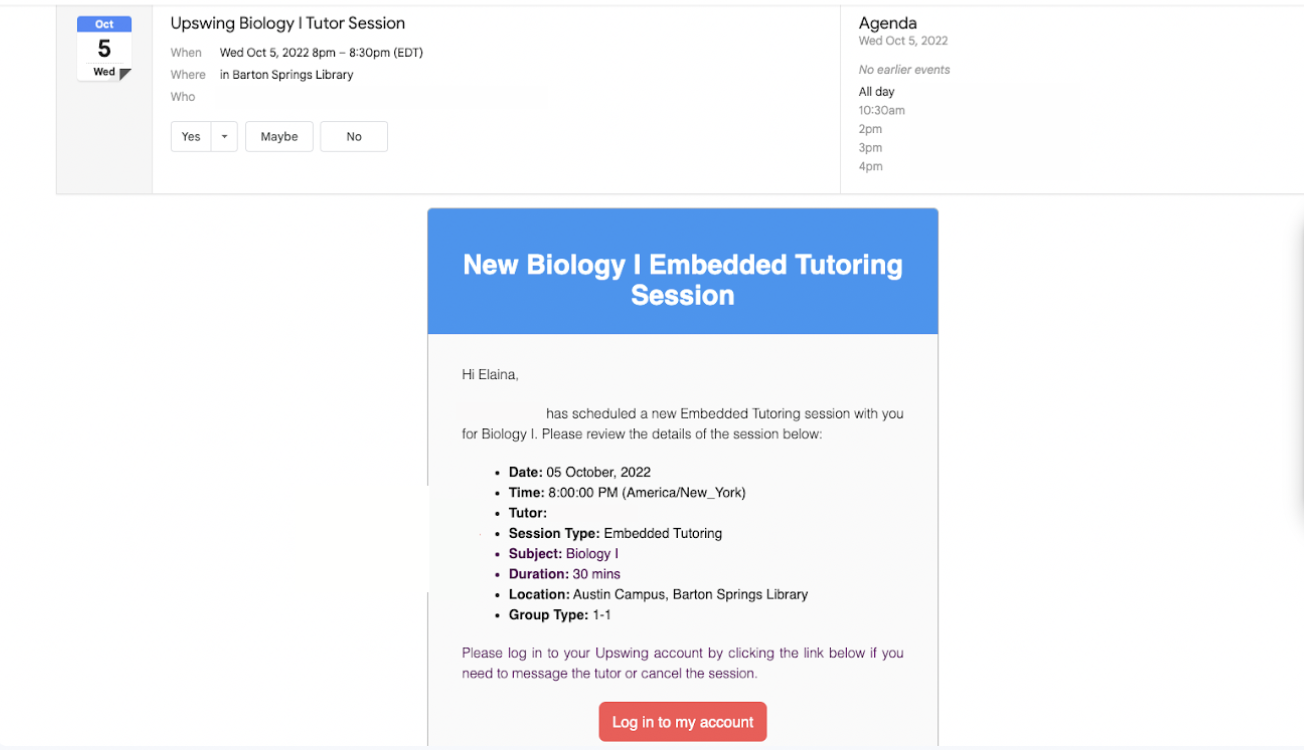Click the Agenda heading
This screenshot has width=1304, height=750.
tap(888, 23)
